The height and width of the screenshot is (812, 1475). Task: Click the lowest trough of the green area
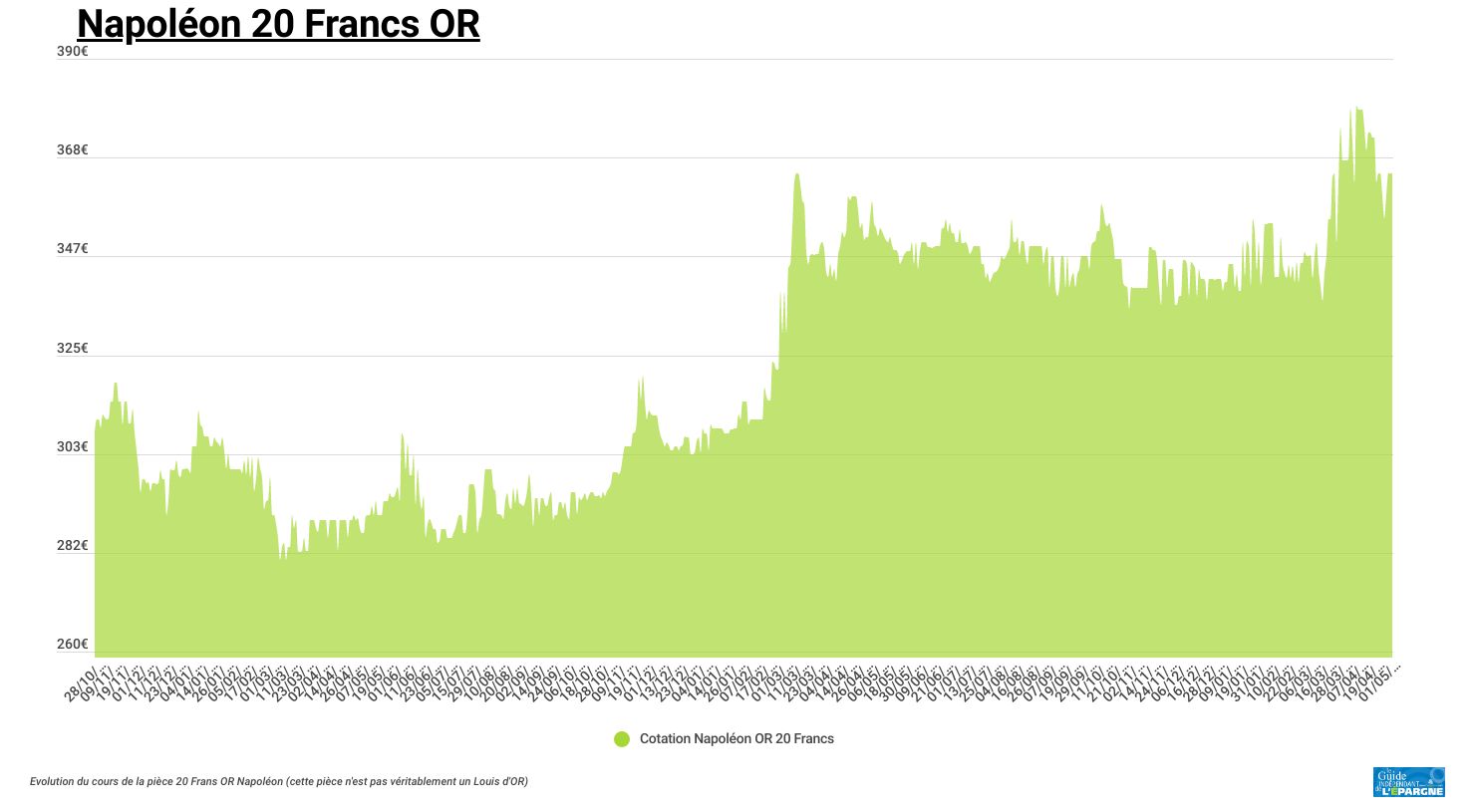[283, 558]
